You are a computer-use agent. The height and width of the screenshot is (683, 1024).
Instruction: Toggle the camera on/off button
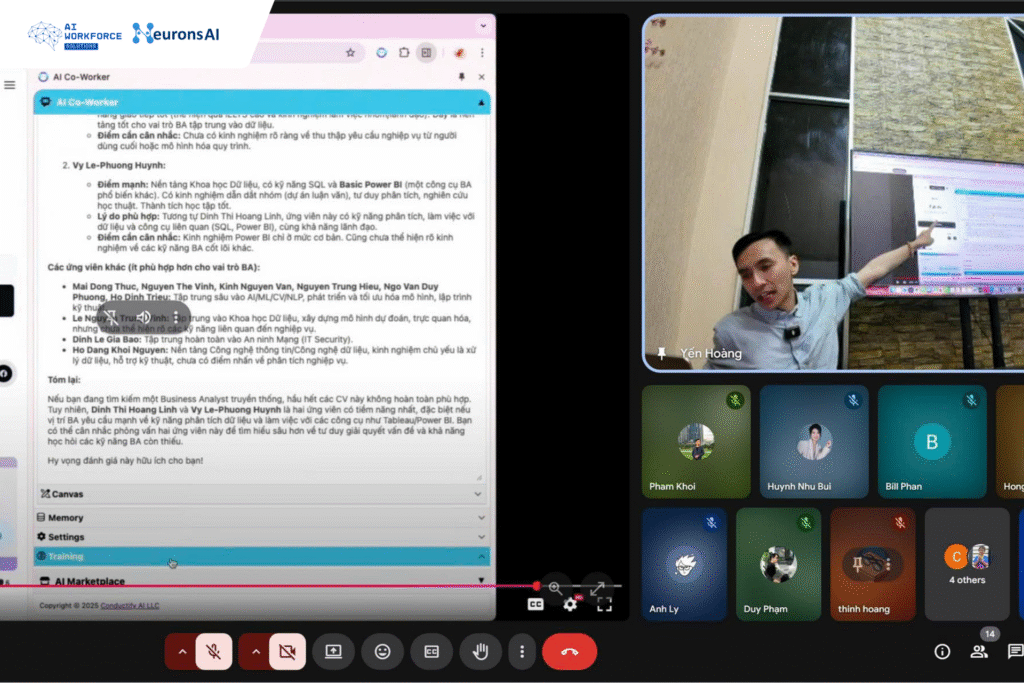click(x=287, y=651)
